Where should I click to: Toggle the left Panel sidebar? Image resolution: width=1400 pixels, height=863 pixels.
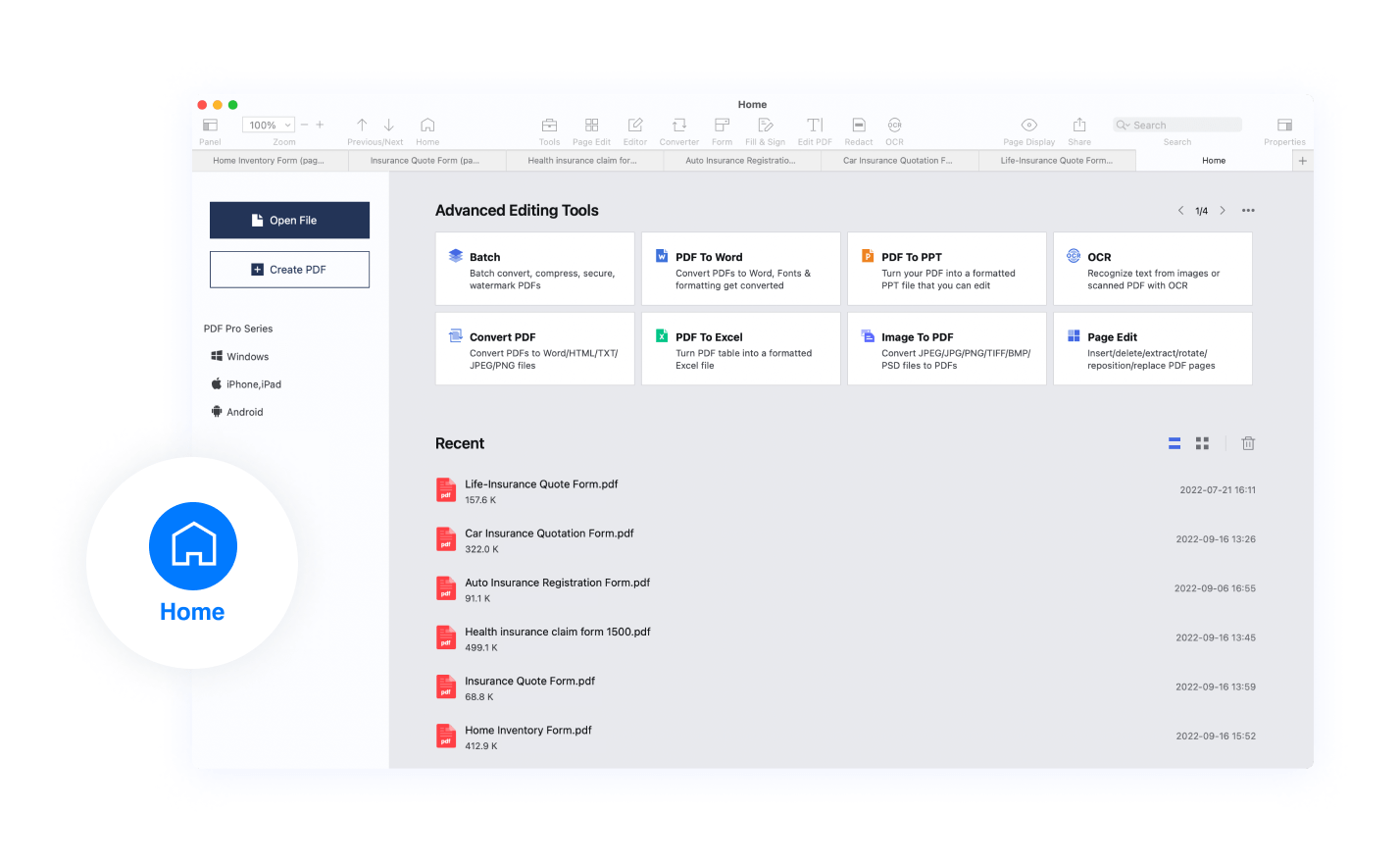(x=210, y=126)
